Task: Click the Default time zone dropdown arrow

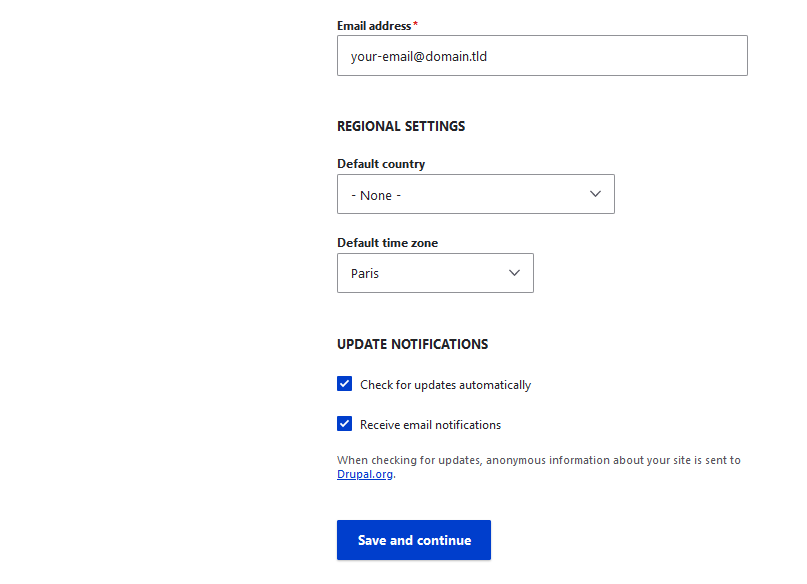Action: 514,273
